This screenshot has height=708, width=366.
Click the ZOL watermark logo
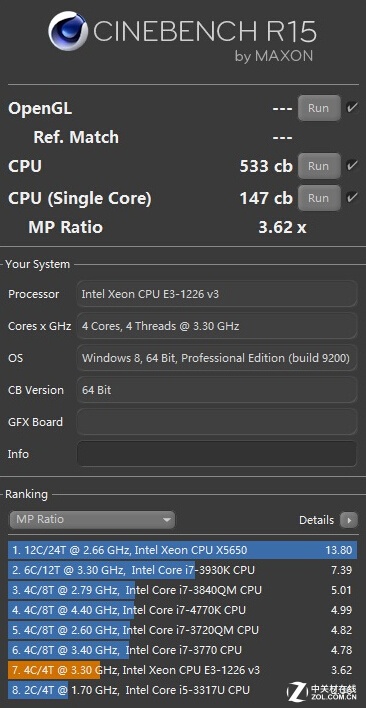coord(326,690)
